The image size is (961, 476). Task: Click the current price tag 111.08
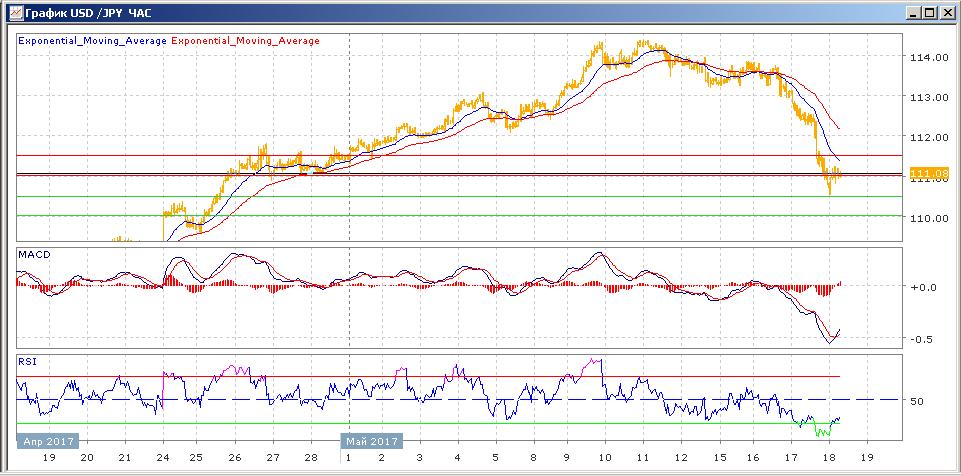tap(929, 173)
